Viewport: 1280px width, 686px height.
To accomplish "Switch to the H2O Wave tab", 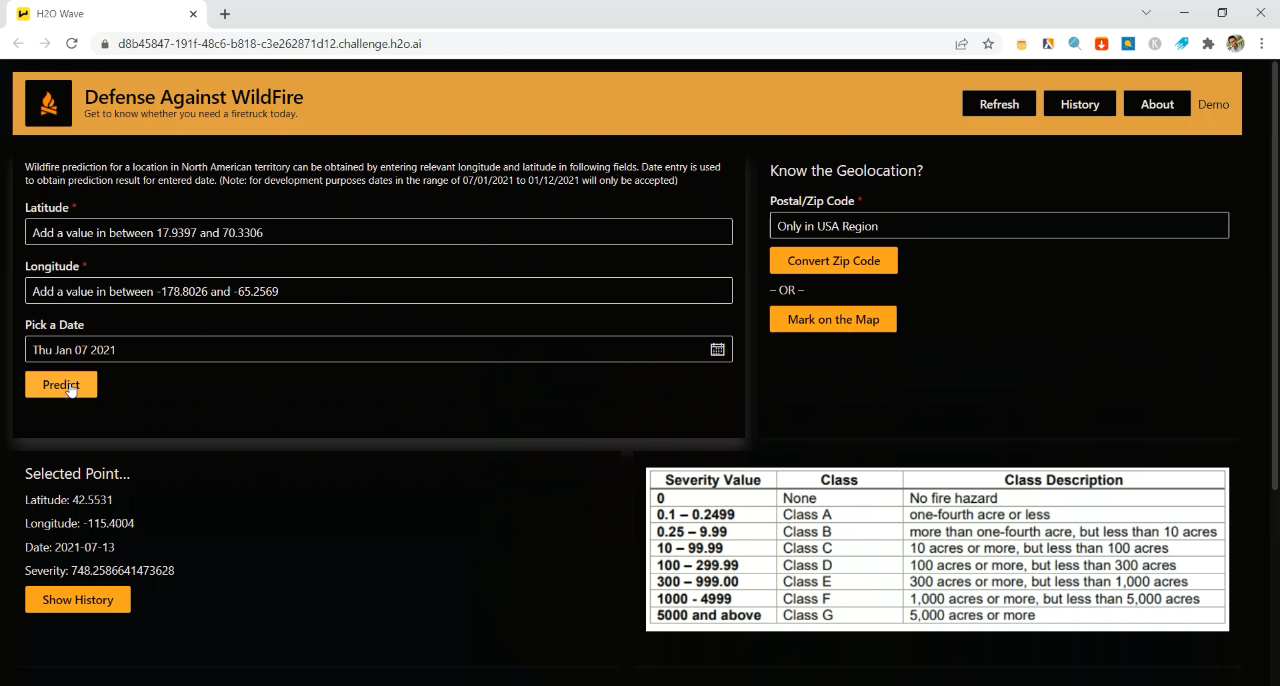I will point(100,14).
